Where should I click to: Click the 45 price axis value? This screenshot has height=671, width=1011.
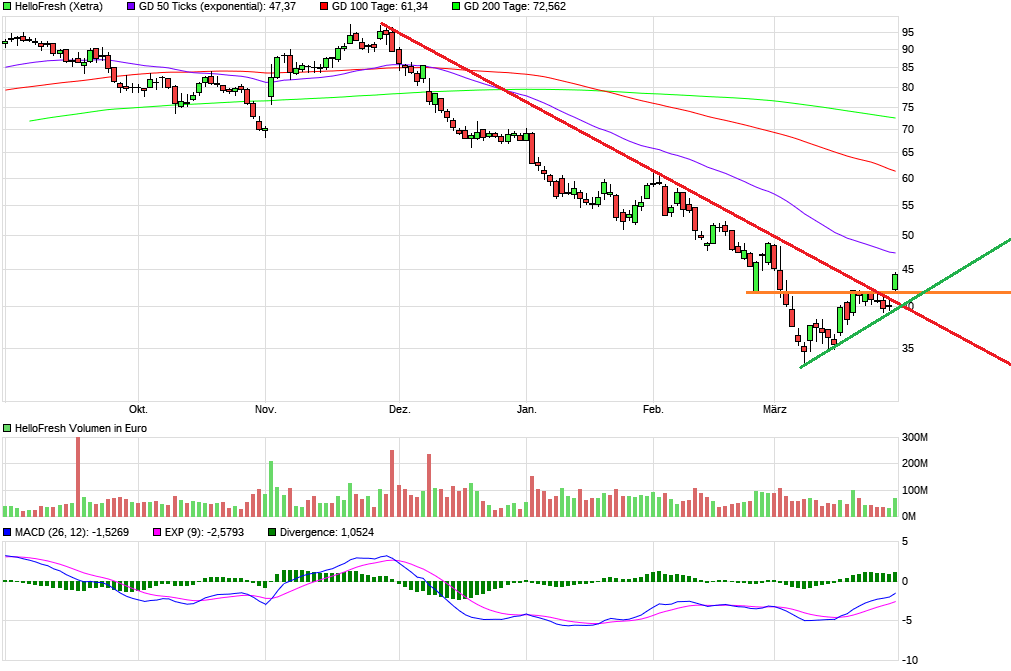tap(908, 269)
